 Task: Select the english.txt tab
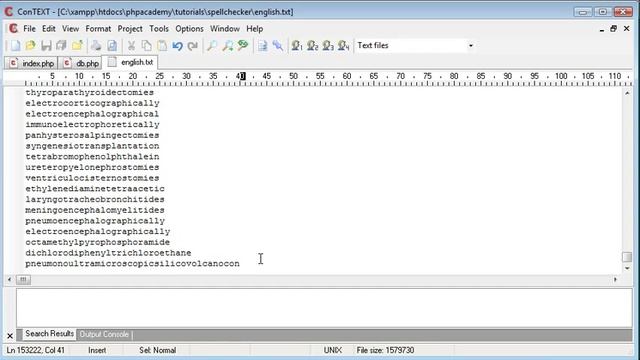pyautogui.click(x=130, y=62)
